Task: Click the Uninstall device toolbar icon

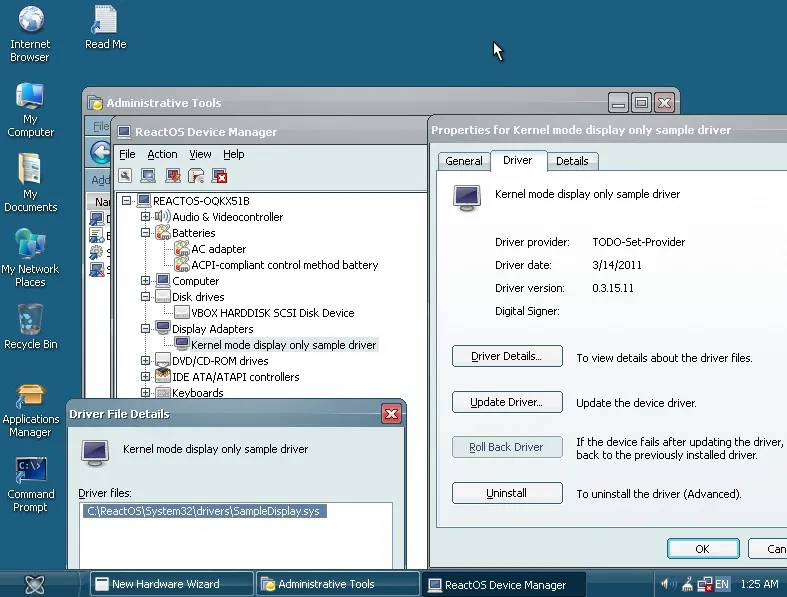Action: pyautogui.click(x=220, y=176)
